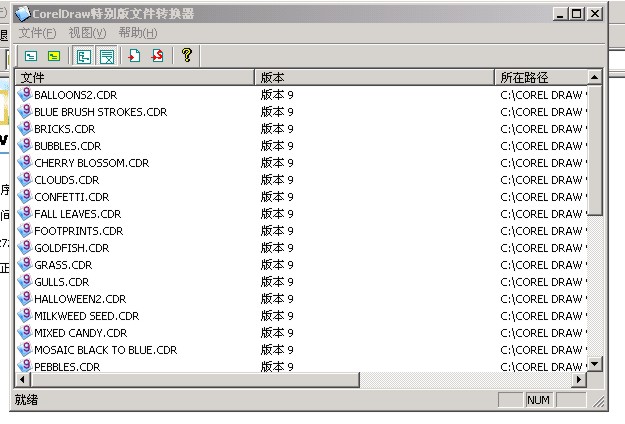Click the convert file icon with red arrow
Viewport: 625px width, 424px height.
[134, 56]
